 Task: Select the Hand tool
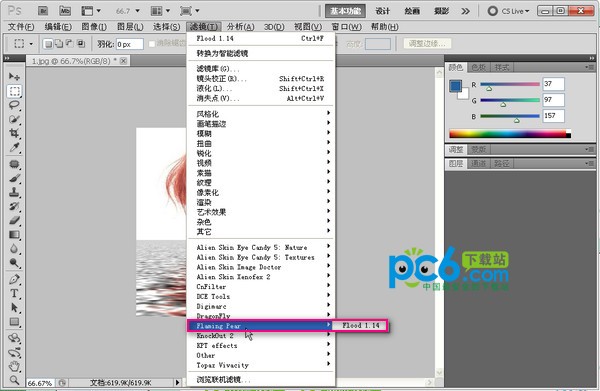[15, 366]
